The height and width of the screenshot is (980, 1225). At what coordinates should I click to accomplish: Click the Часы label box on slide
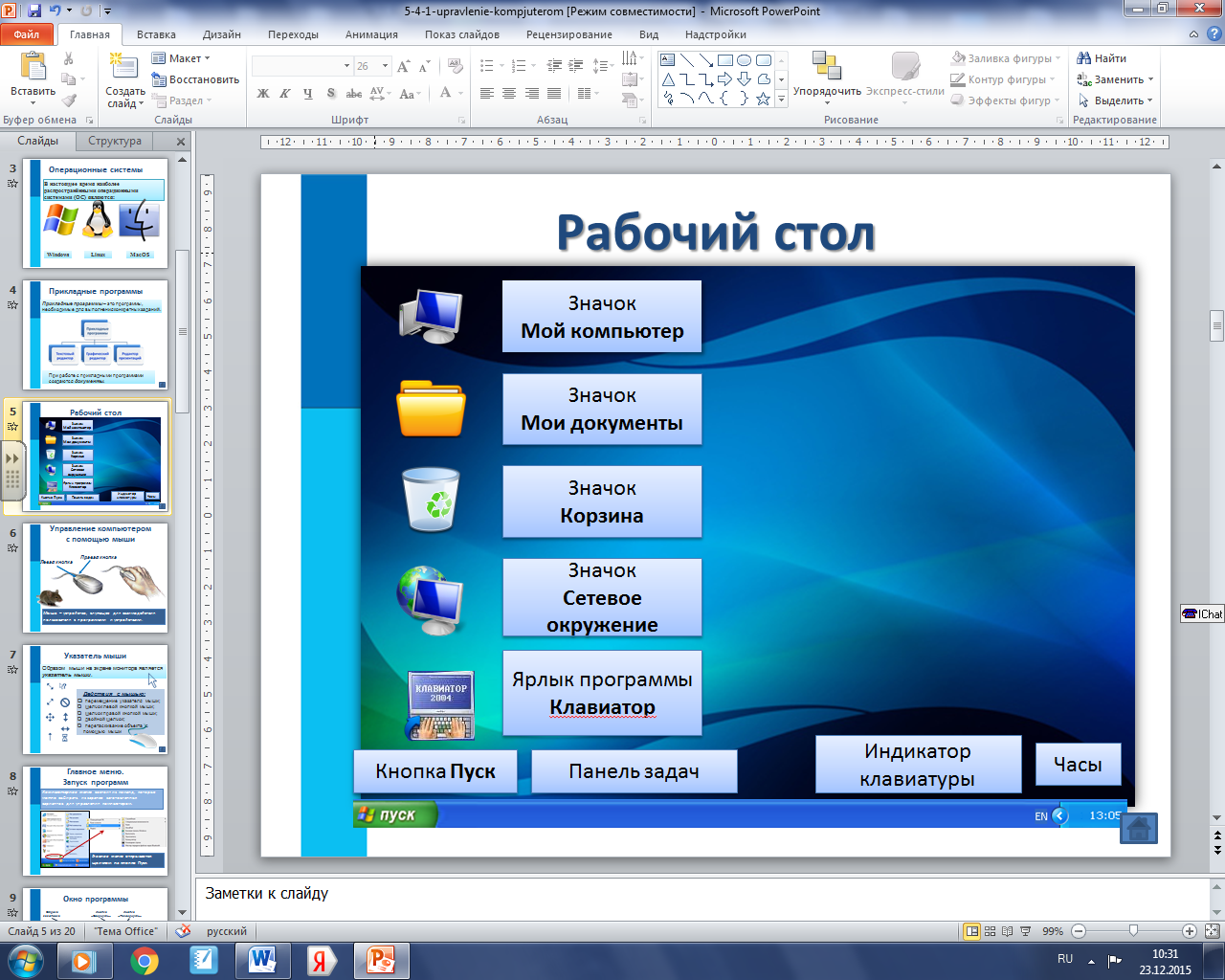pos(1078,765)
